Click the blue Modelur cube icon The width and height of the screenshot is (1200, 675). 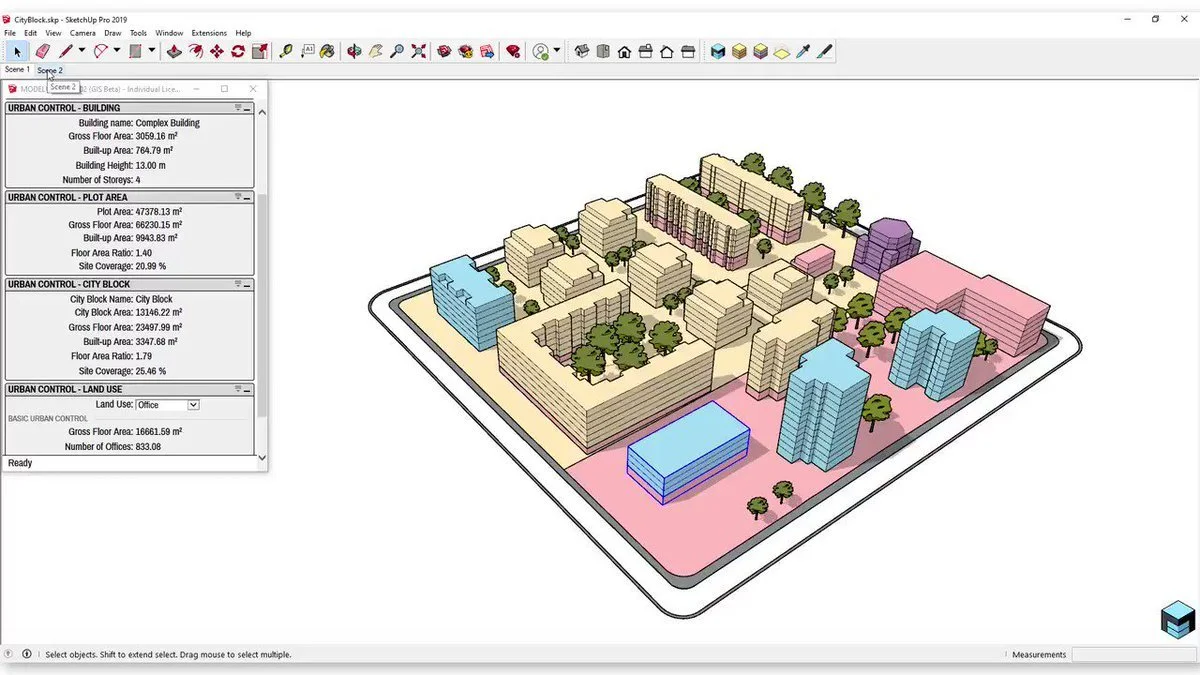[717, 51]
